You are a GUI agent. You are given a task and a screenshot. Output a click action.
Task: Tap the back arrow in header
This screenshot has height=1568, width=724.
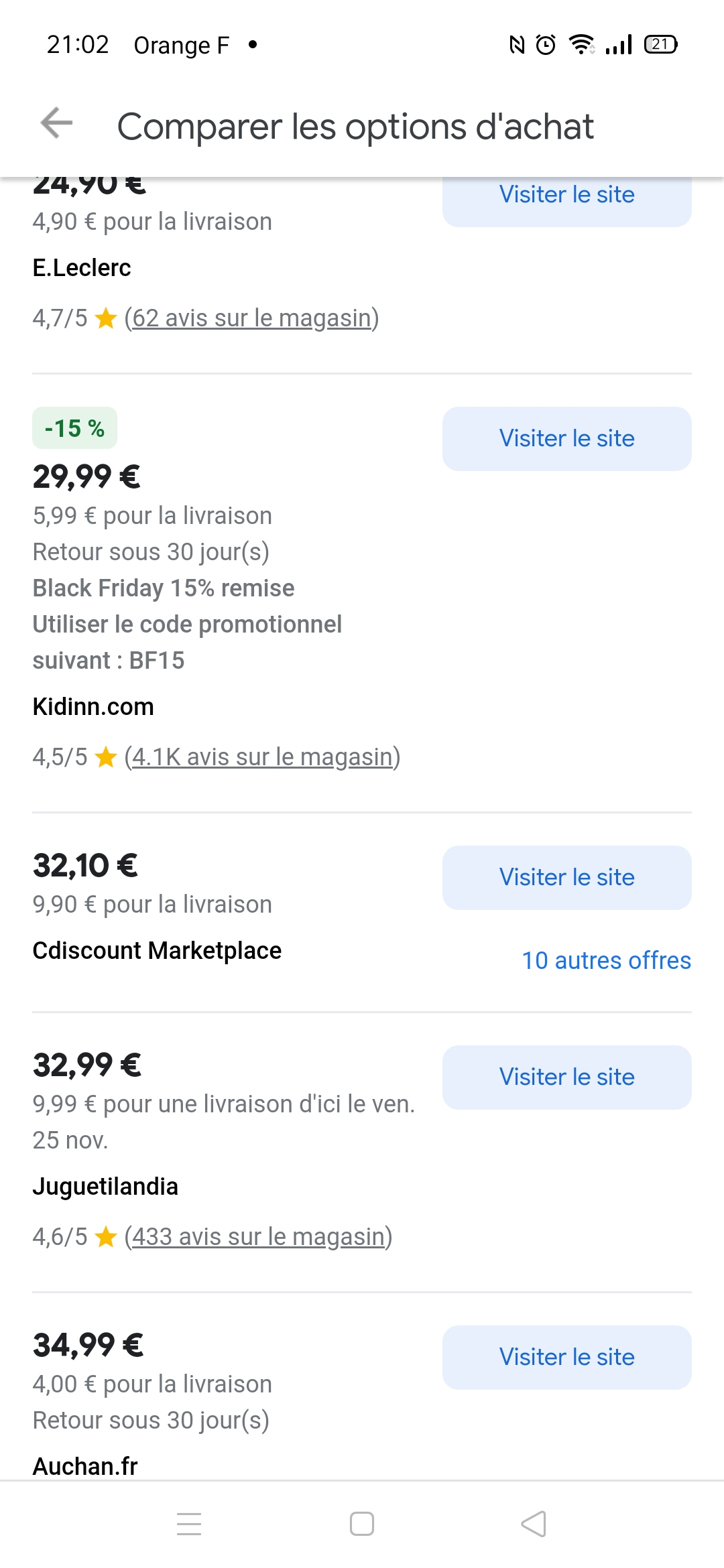(x=56, y=123)
